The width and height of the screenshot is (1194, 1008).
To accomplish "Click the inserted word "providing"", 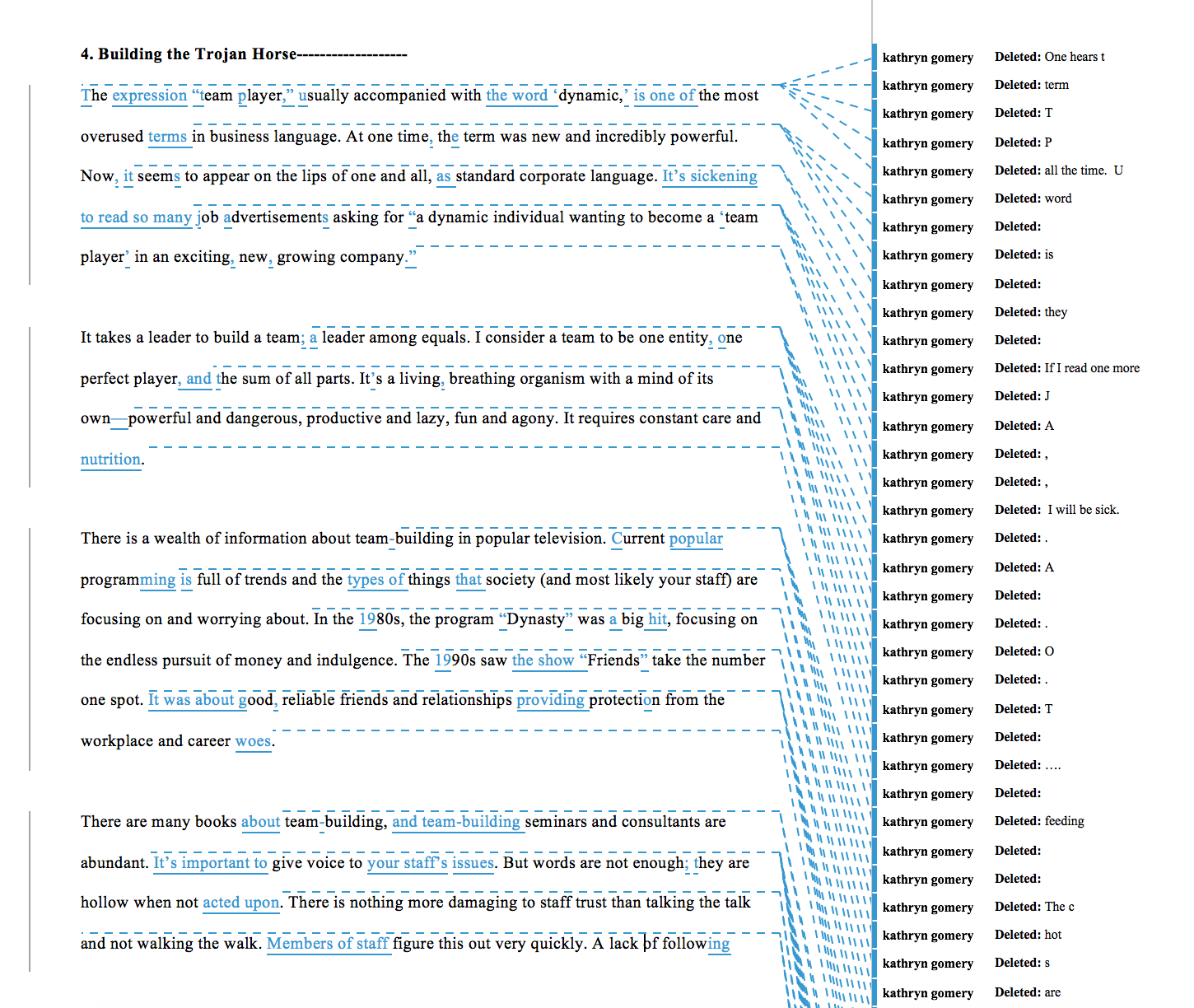I will pyautogui.click(x=550, y=700).
